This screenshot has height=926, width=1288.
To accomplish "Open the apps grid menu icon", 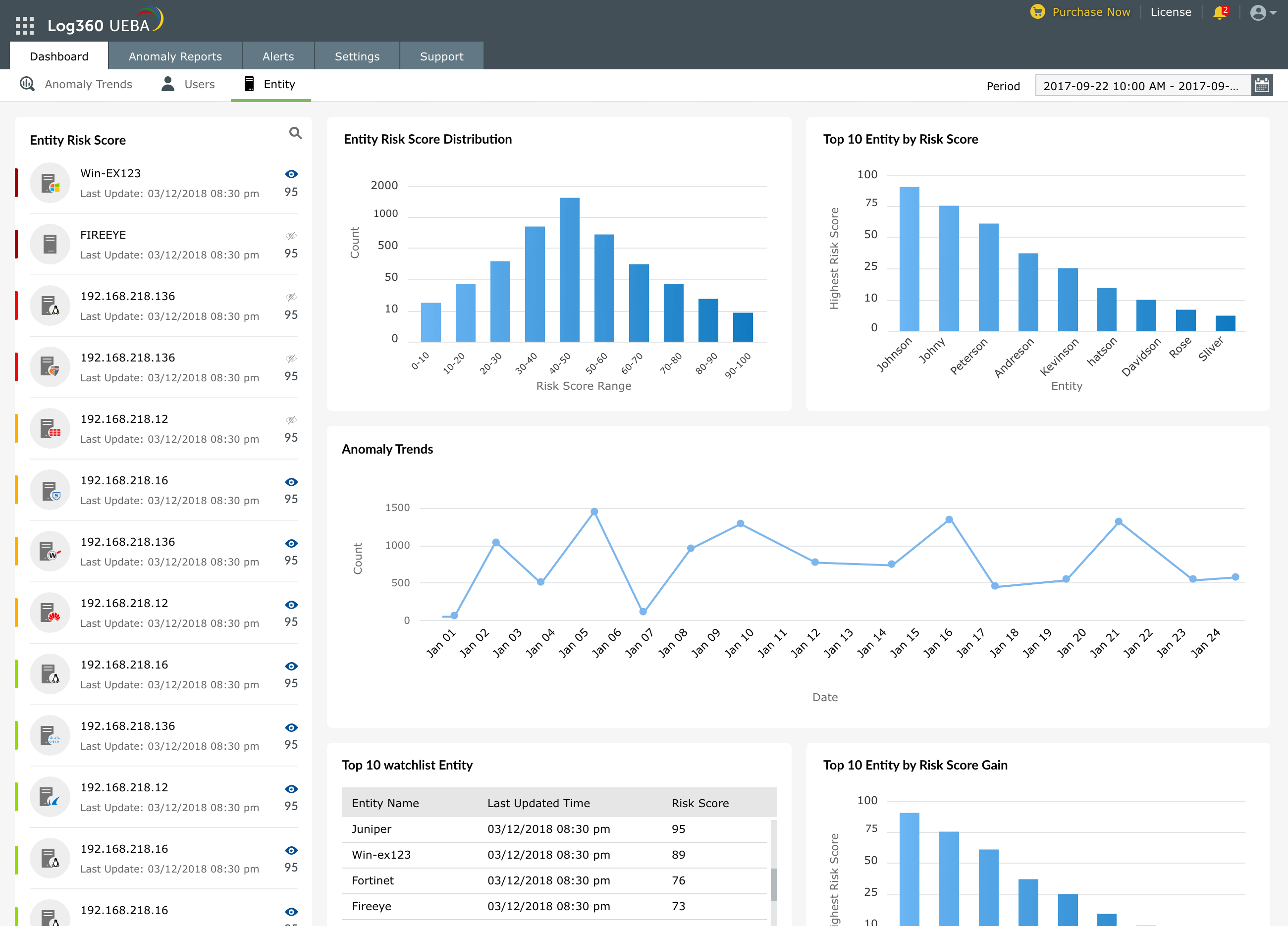I will 24,26.
